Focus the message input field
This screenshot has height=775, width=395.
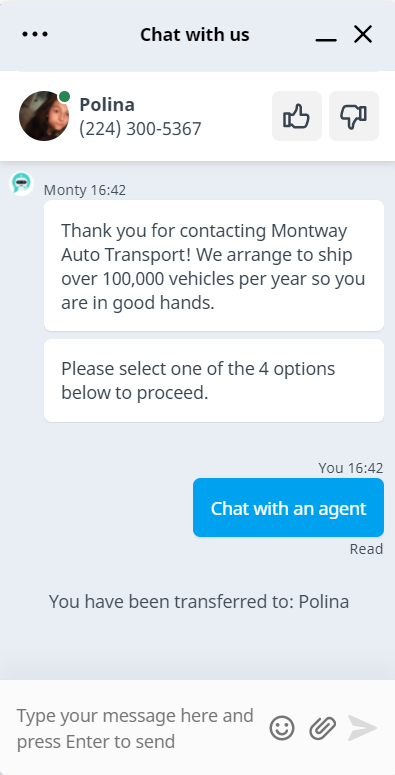pos(136,728)
